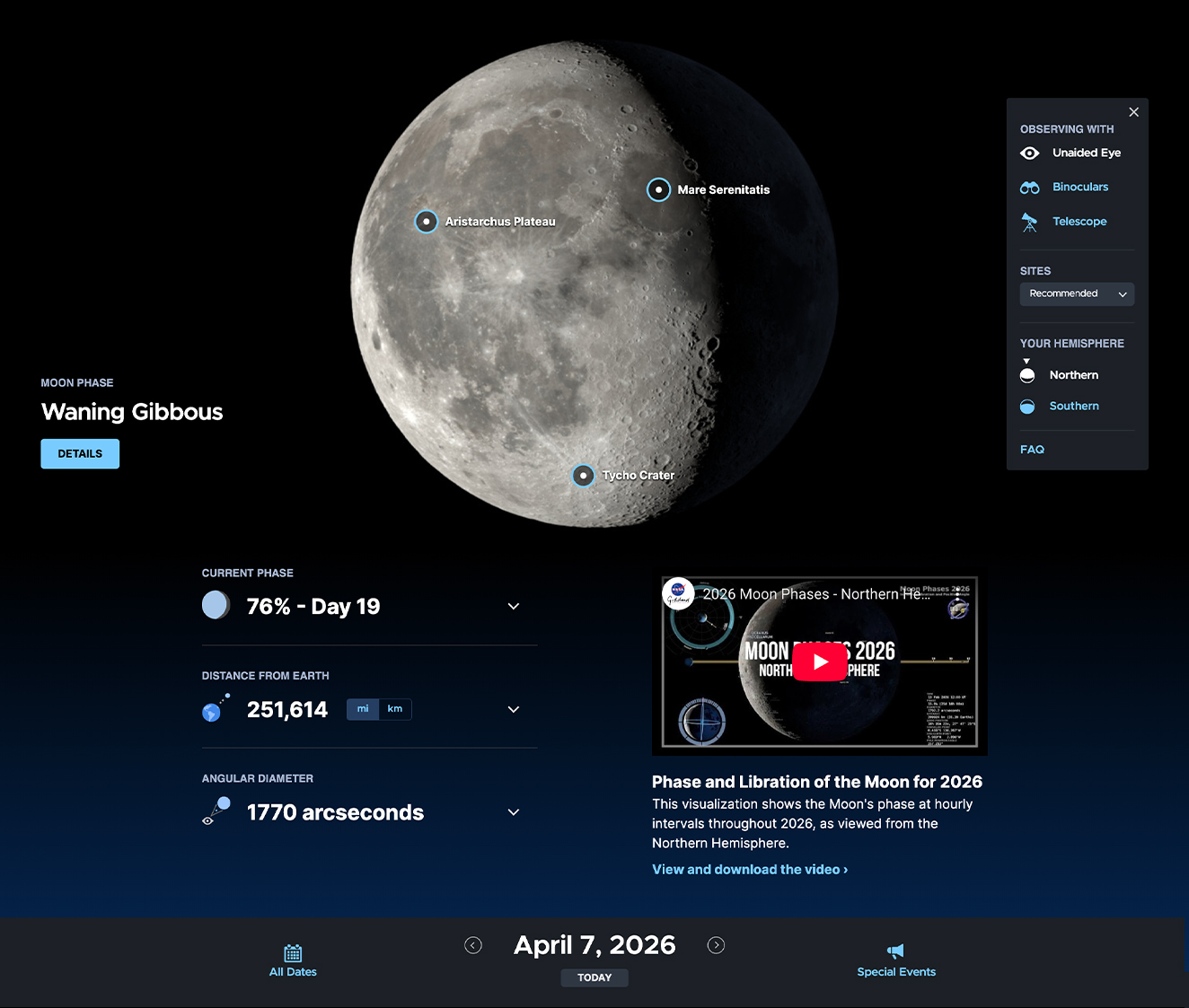Open View and download the video link
This screenshot has height=1008, width=1189.
(749, 869)
